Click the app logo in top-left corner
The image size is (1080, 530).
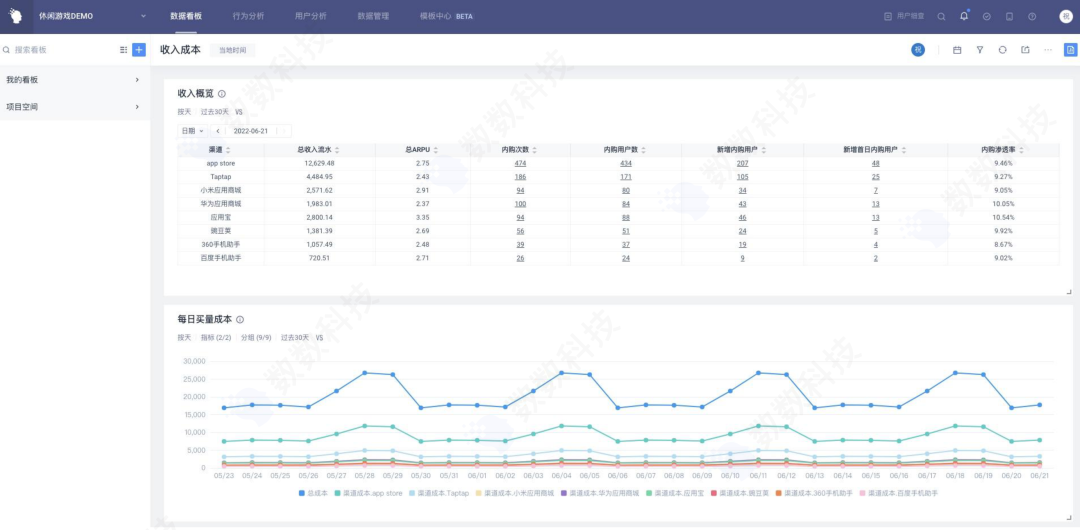pos(14,16)
